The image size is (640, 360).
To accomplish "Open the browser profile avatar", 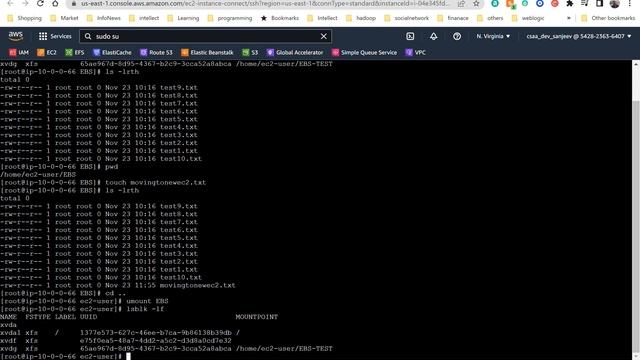I will pos(614,4).
